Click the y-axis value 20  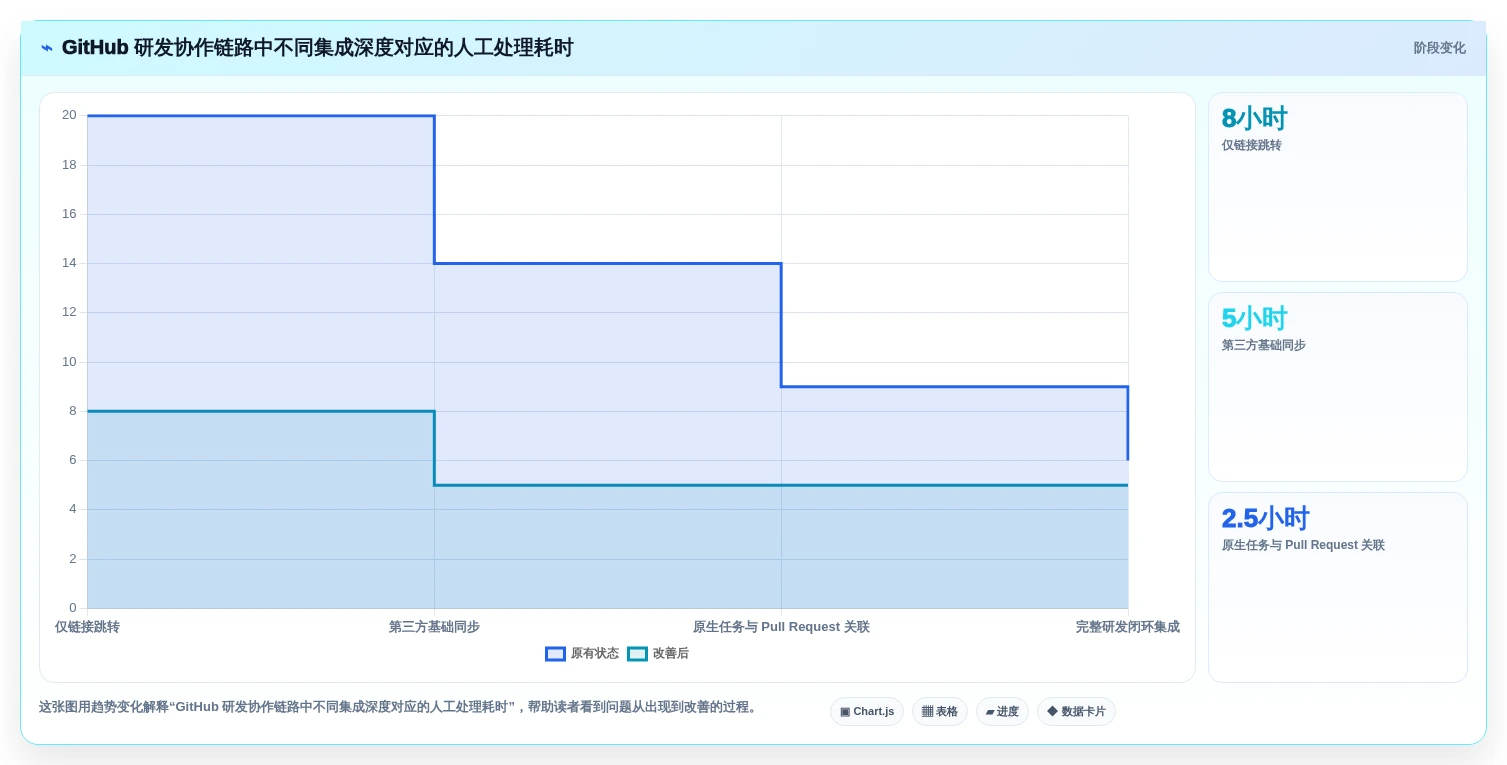point(69,115)
